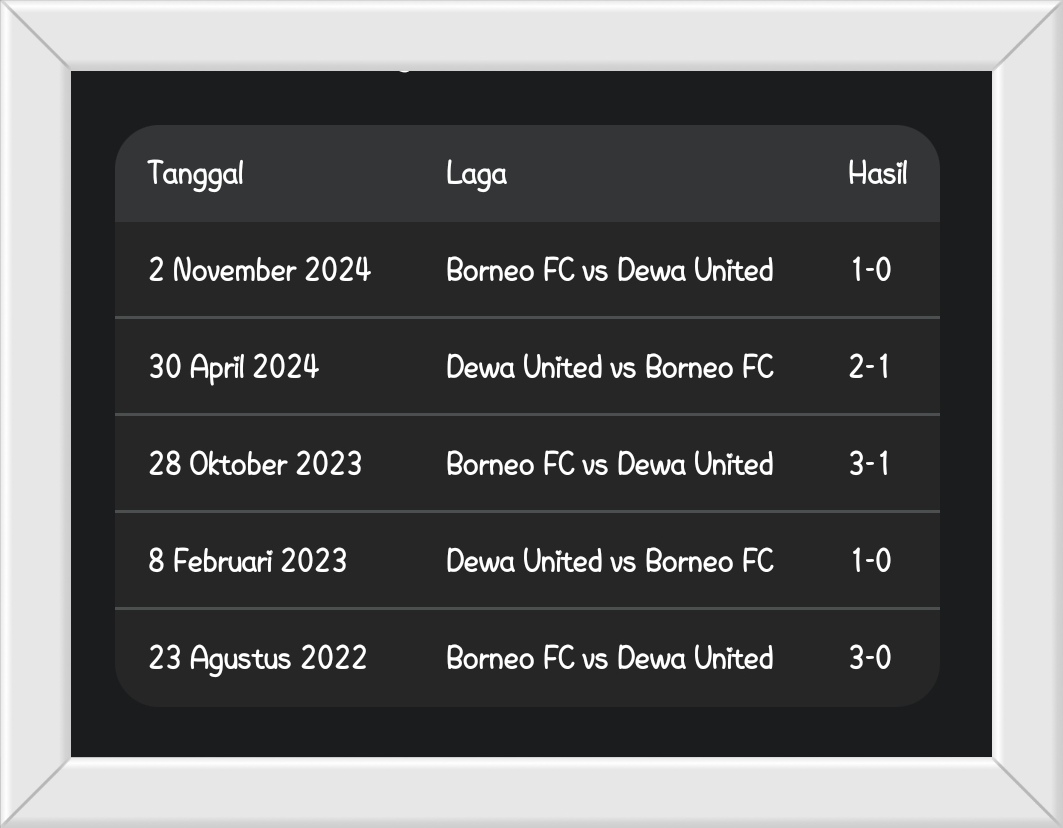This screenshot has width=1063, height=828.
Task: Click the 1-0 result for 8 Februari 2023
Action: point(870,561)
